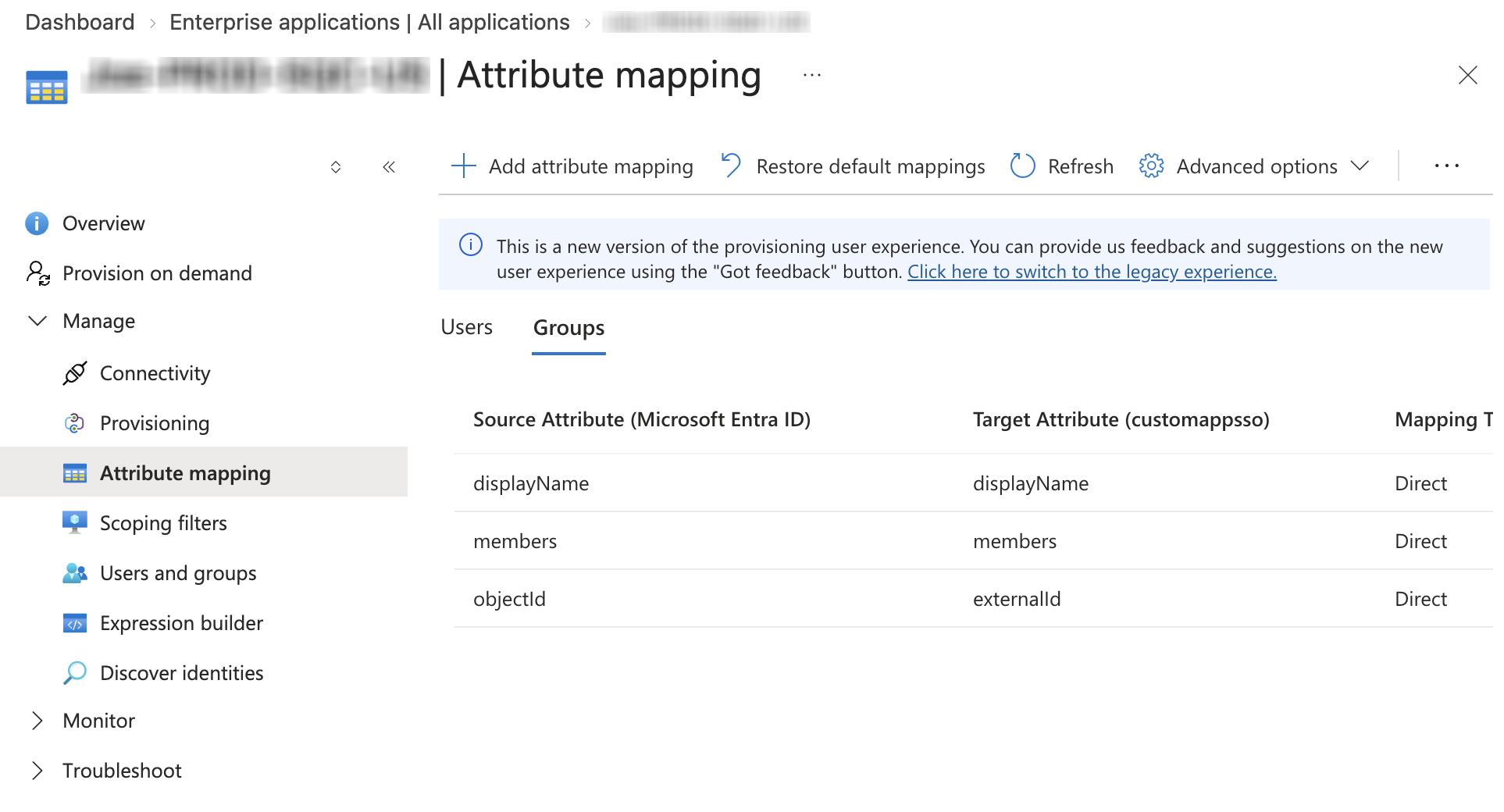The height and width of the screenshot is (812, 1504).
Task: Collapse the Manage section chevron
Action: [37, 321]
